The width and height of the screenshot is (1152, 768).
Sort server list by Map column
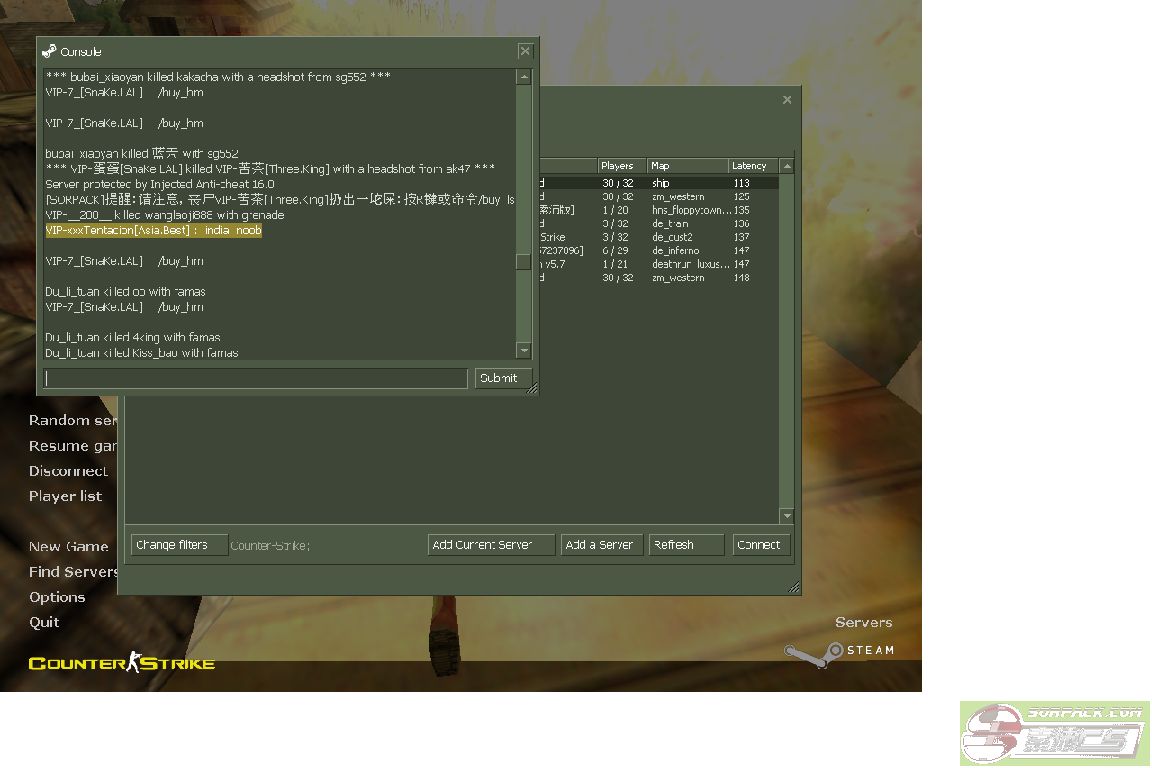(x=686, y=166)
